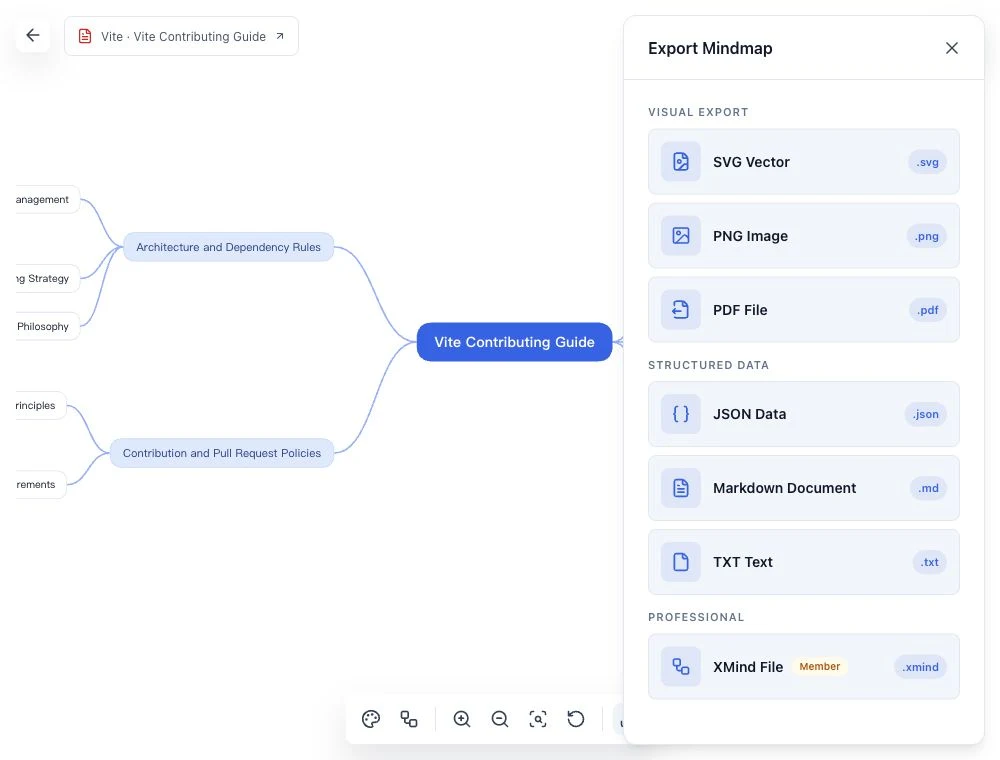Click the VISUAL EXPORT section heading
The height and width of the screenshot is (760, 1000).
698,112
